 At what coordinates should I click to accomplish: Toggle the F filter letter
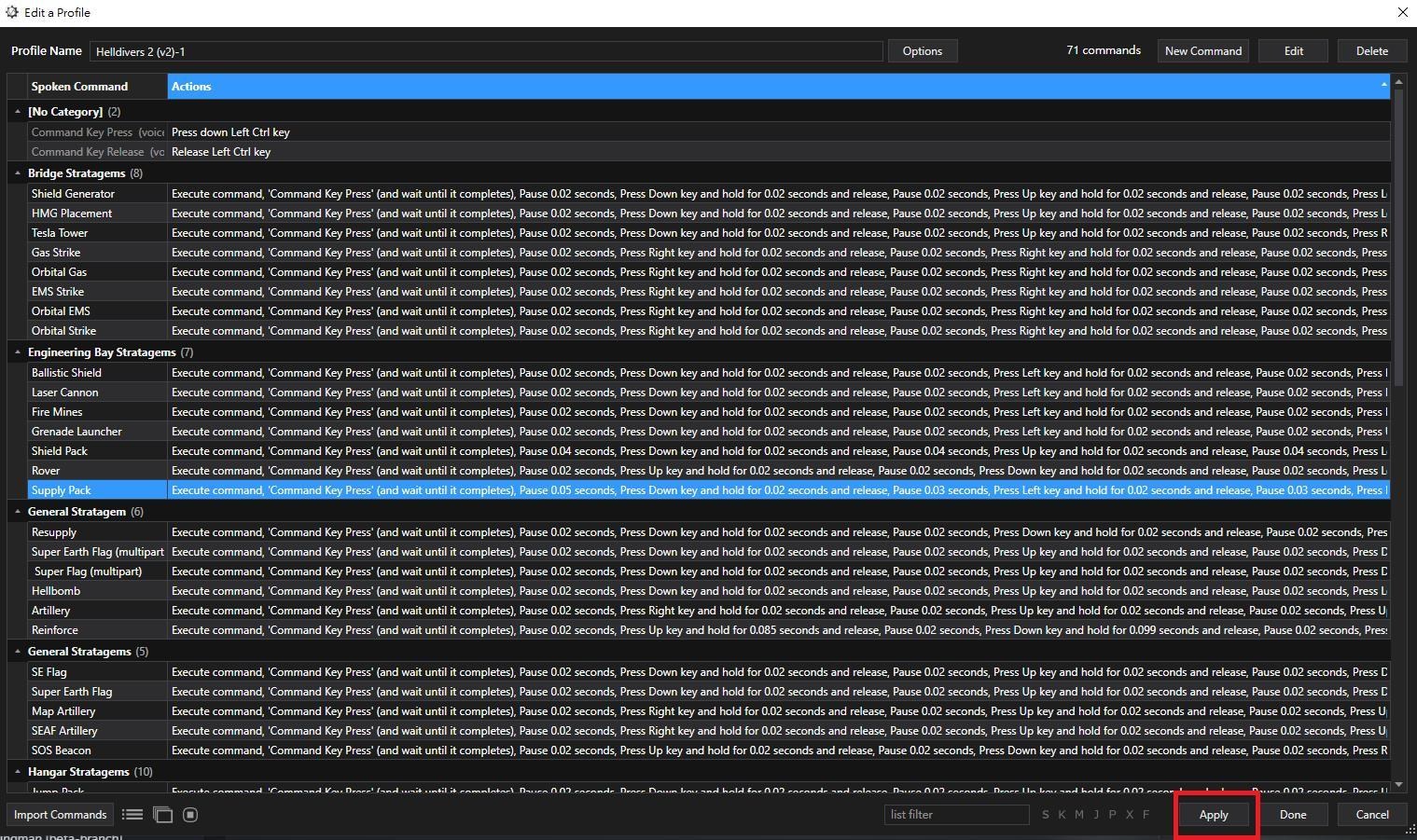click(1146, 815)
